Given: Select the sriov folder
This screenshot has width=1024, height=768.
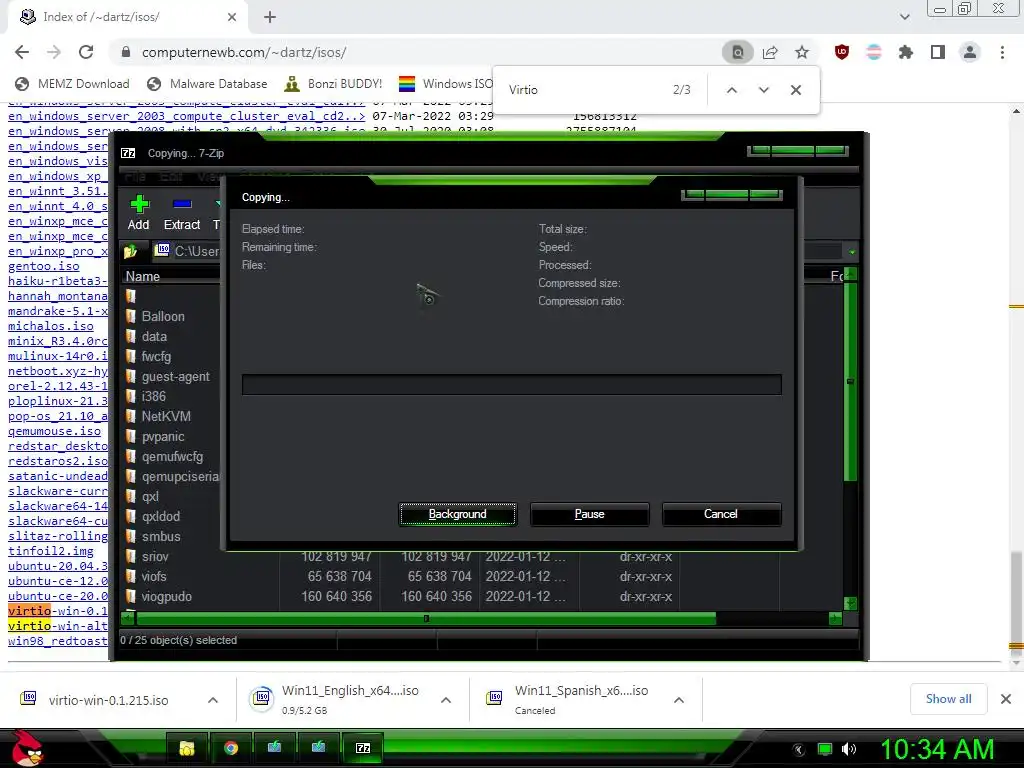Looking at the screenshot, I should click(x=155, y=556).
